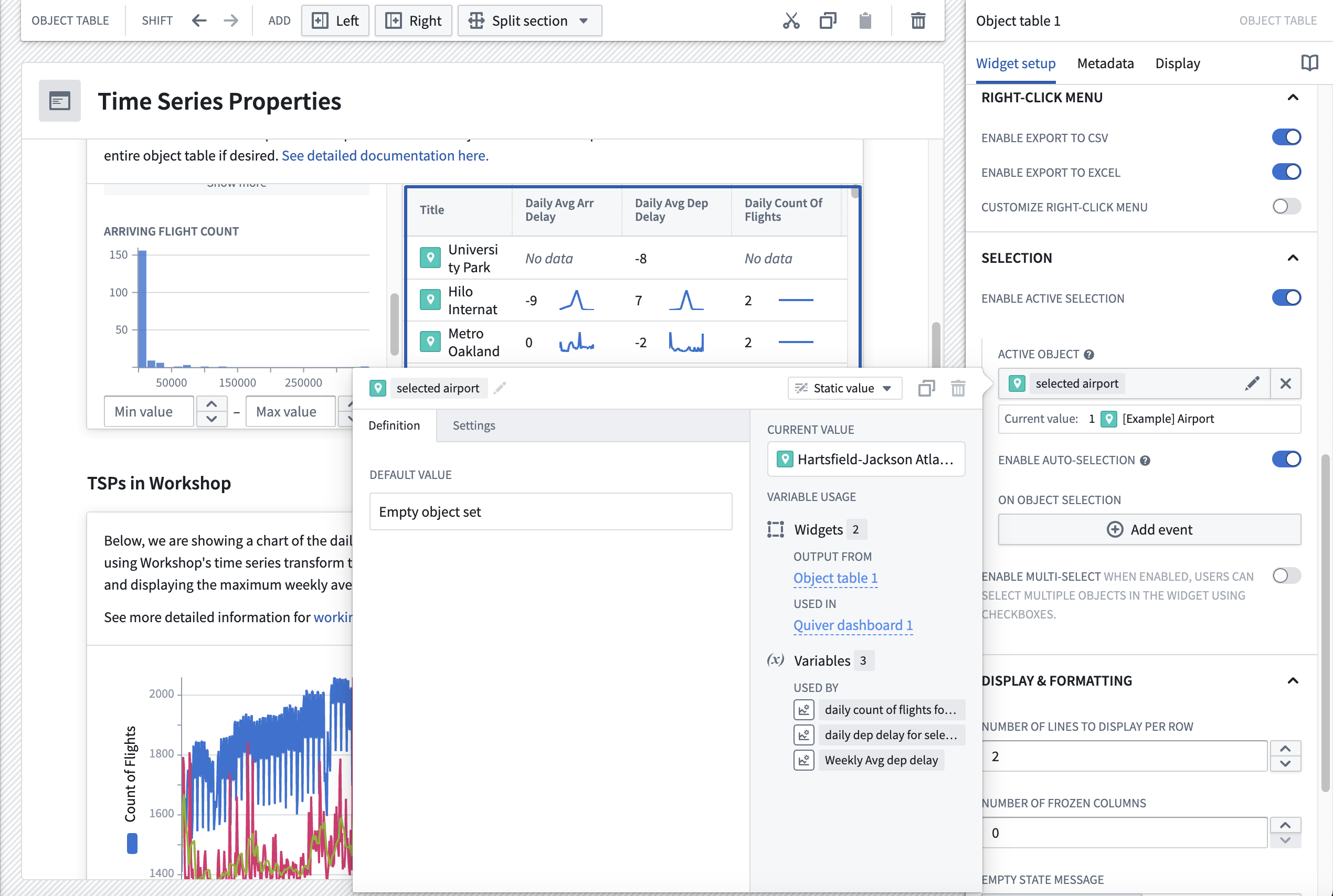The width and height of the screenshot is (1333, 896).
Task: Collapse the Right-Click Menu section
Action: coord(1293,97)
